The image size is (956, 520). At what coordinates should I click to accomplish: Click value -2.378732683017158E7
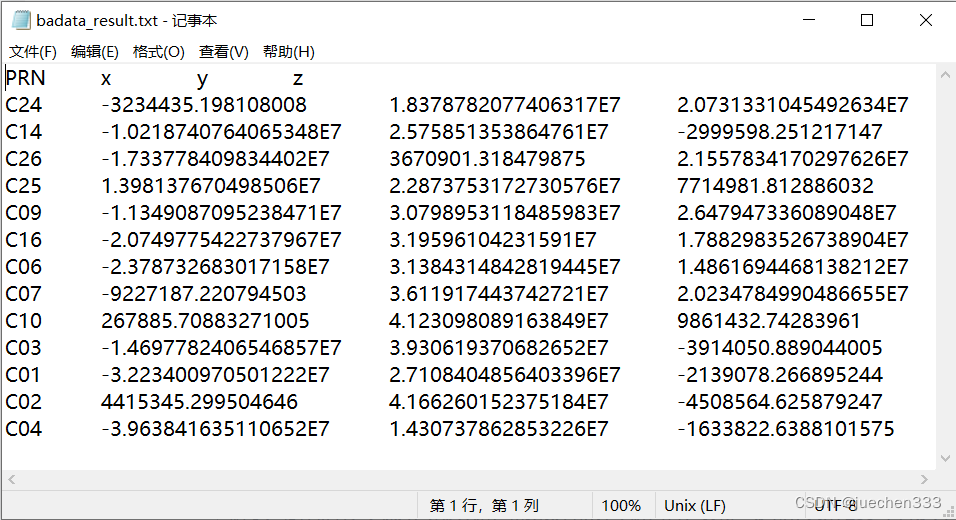215,266
